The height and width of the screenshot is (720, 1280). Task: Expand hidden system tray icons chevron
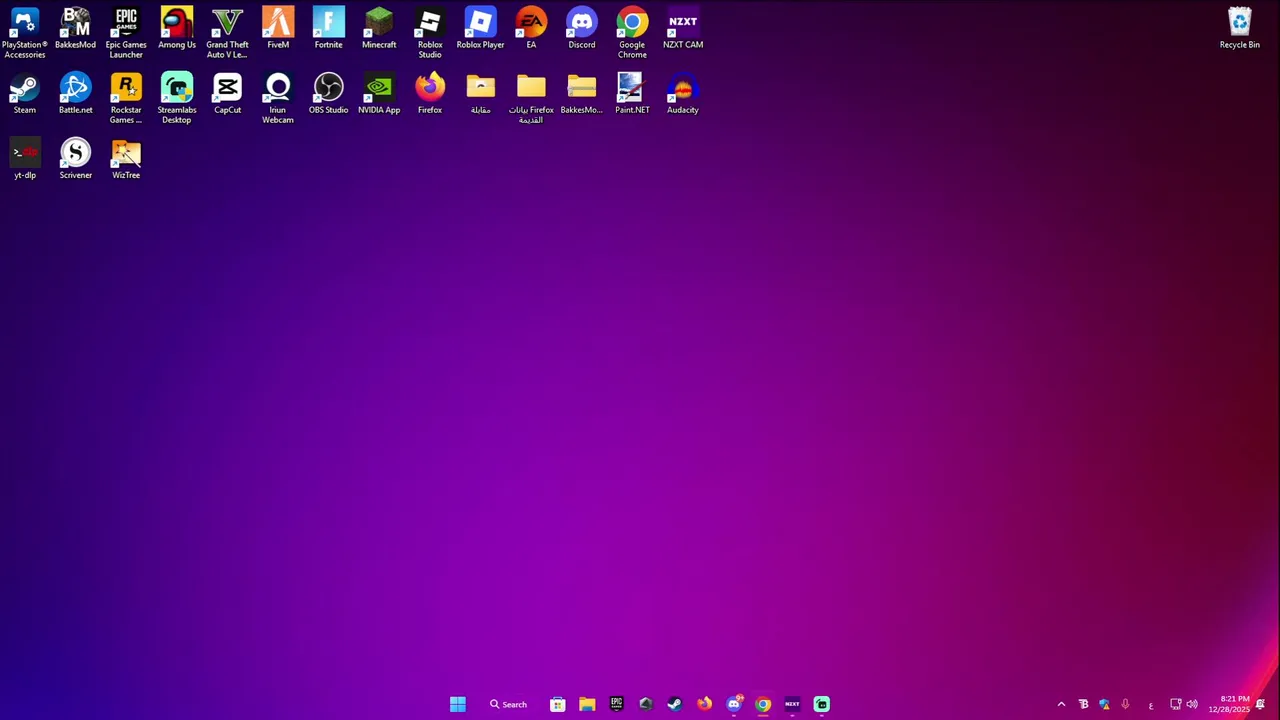[x=1061, y=704]
